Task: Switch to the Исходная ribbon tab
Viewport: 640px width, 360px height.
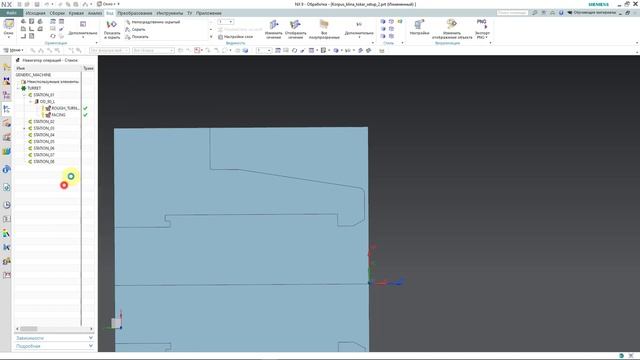Action: pyautogui.click(x=36, y=13)
